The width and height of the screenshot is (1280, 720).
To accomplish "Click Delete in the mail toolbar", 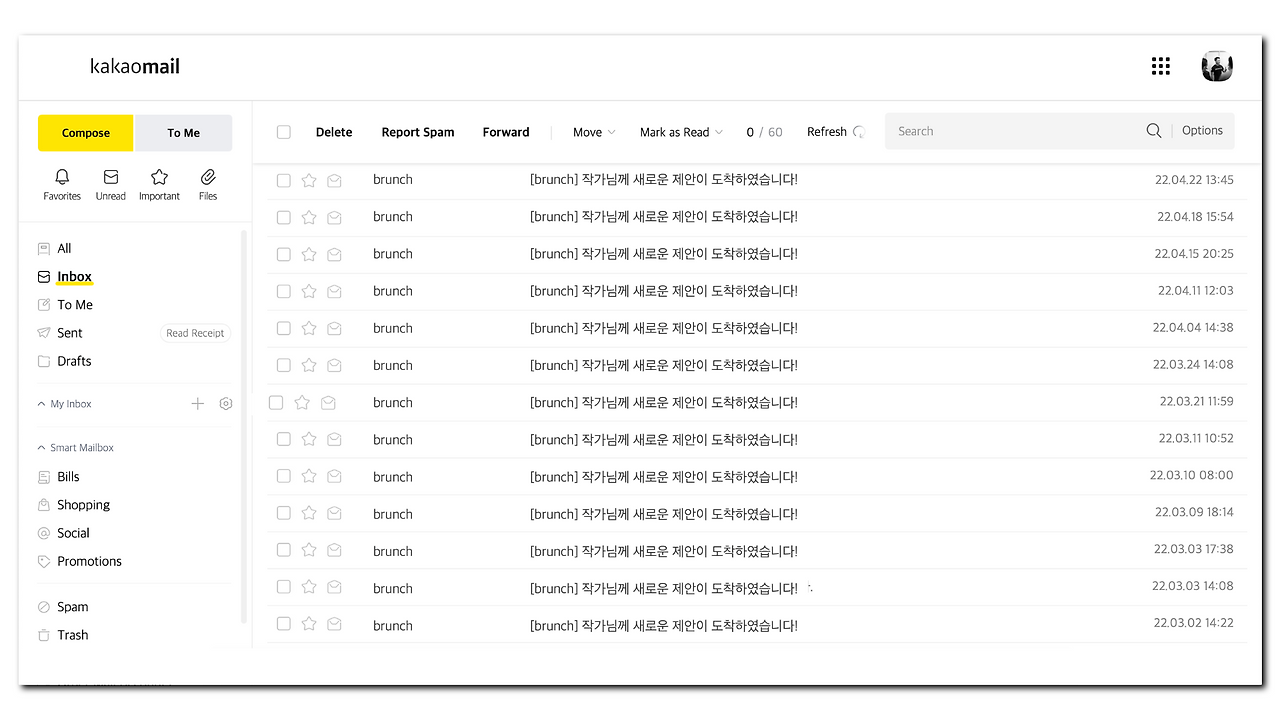I will point(334,132).
